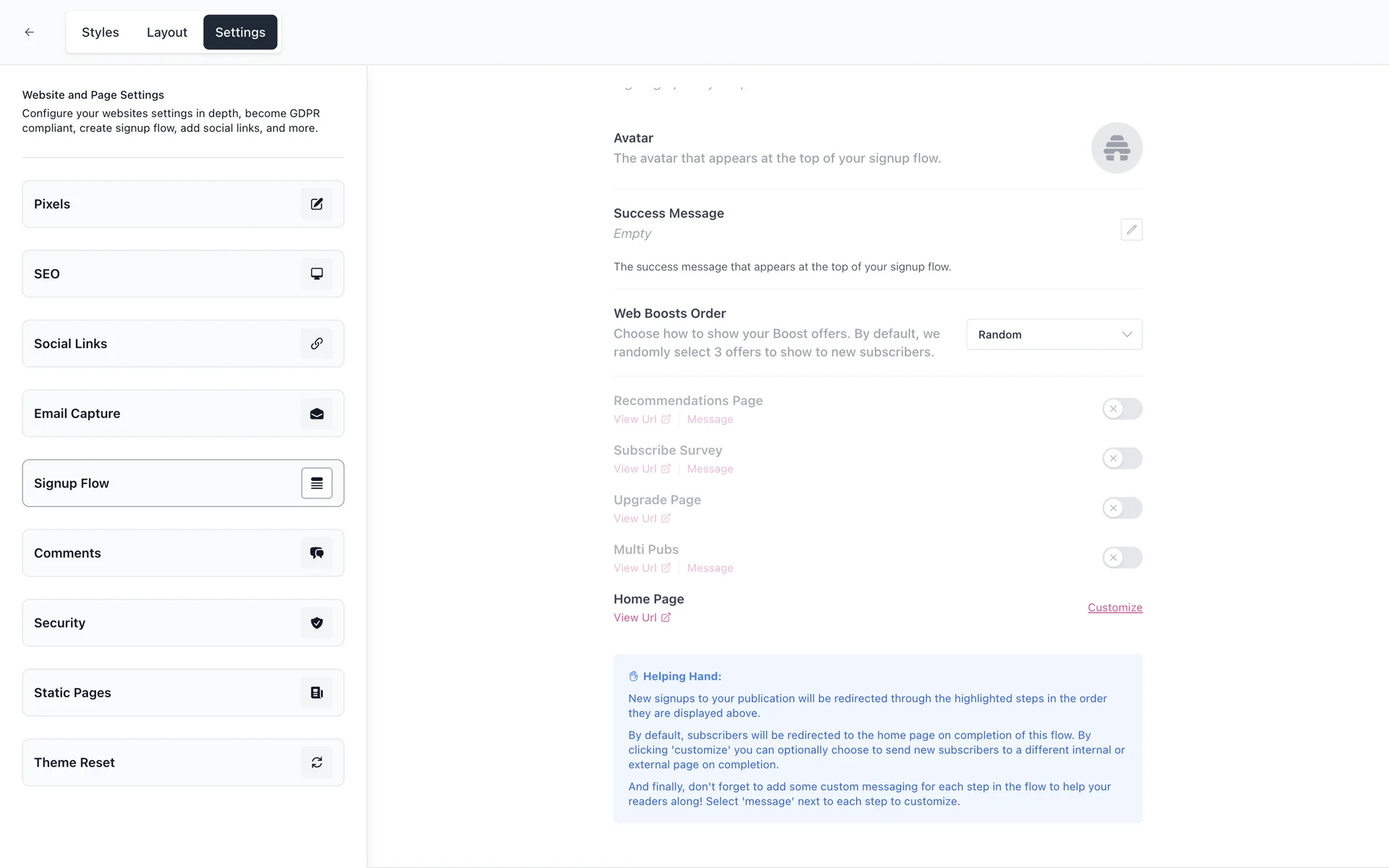Switch to the Styles tab

[100, 33]
